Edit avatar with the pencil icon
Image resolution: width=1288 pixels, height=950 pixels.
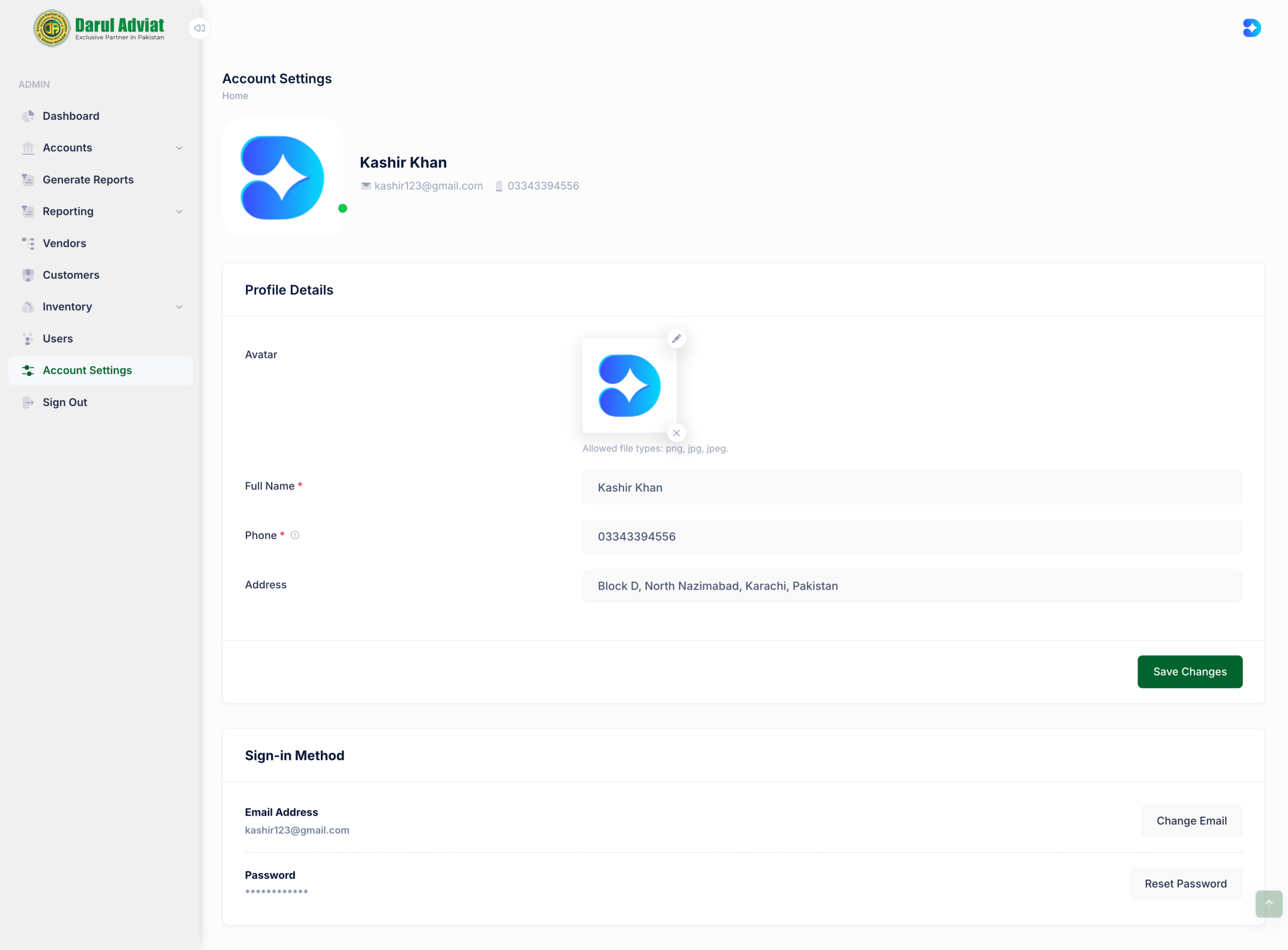(x=676, y=338)
